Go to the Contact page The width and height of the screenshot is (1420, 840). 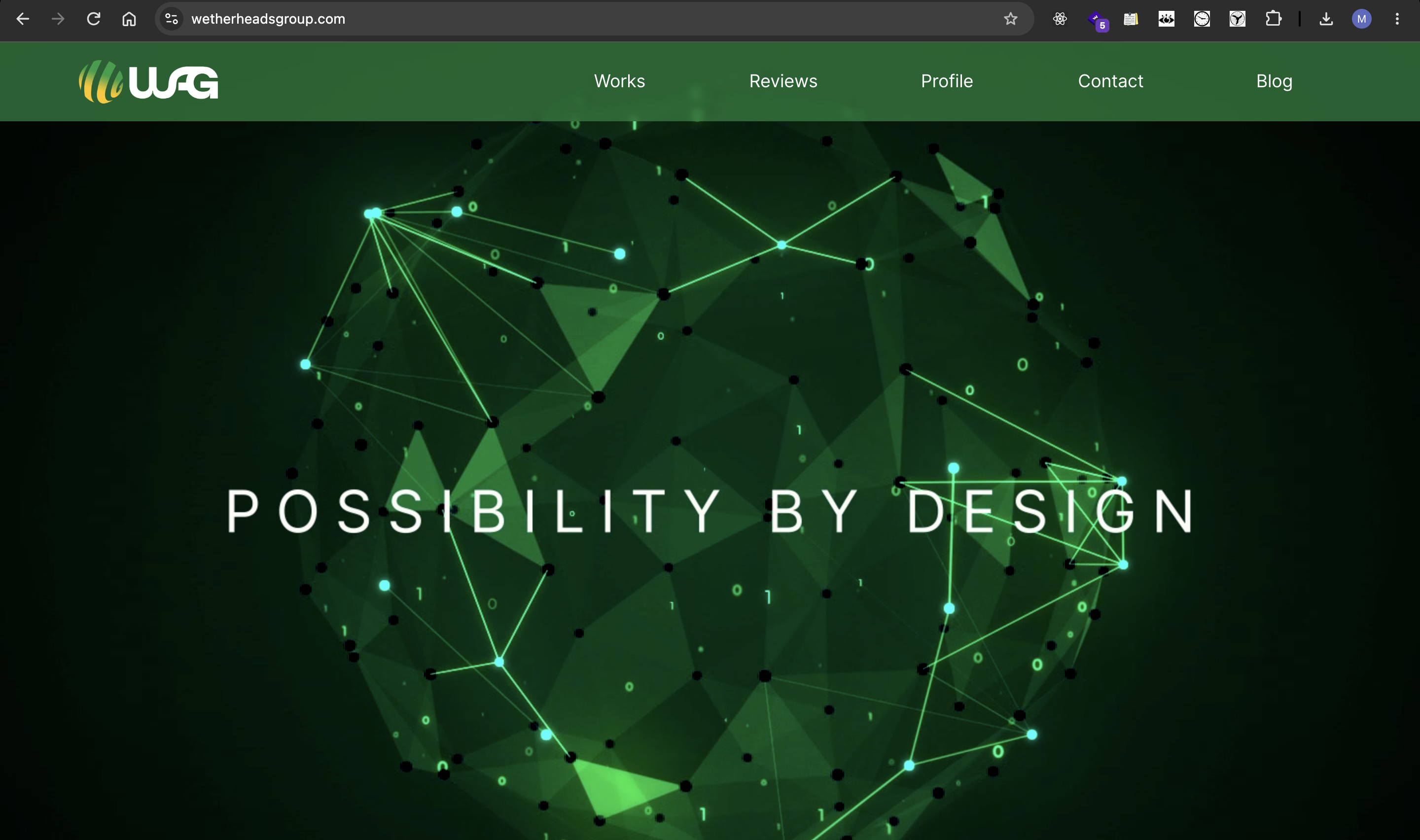coord(1110,81)
